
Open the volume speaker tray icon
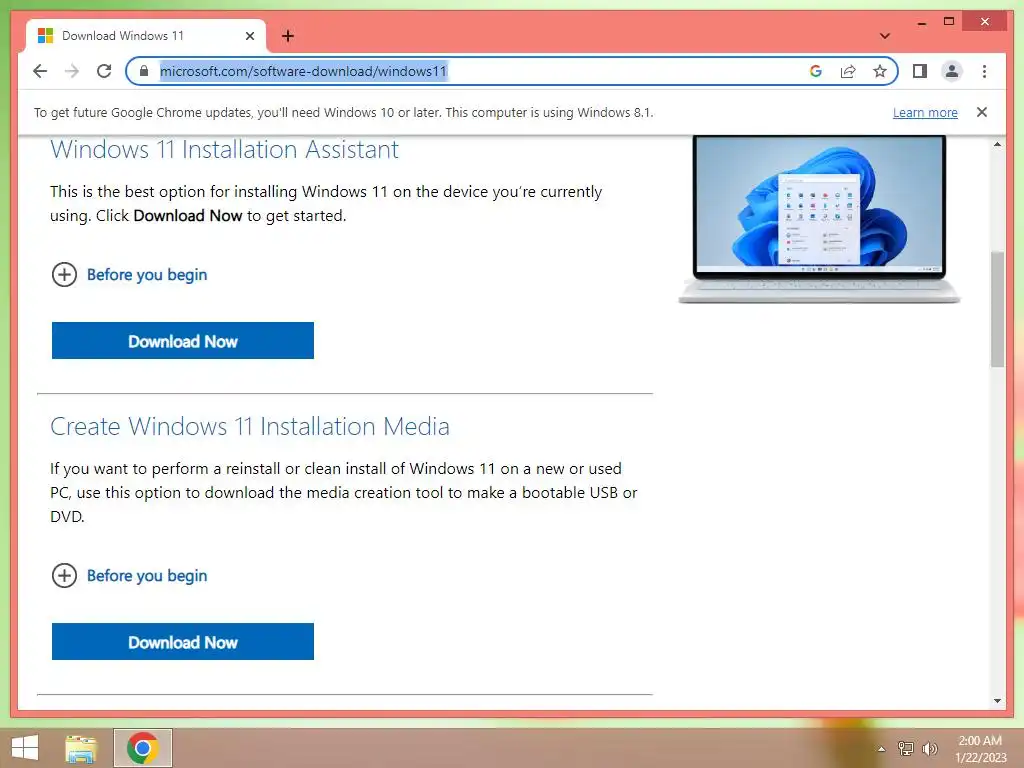click(x=929, y=748)
